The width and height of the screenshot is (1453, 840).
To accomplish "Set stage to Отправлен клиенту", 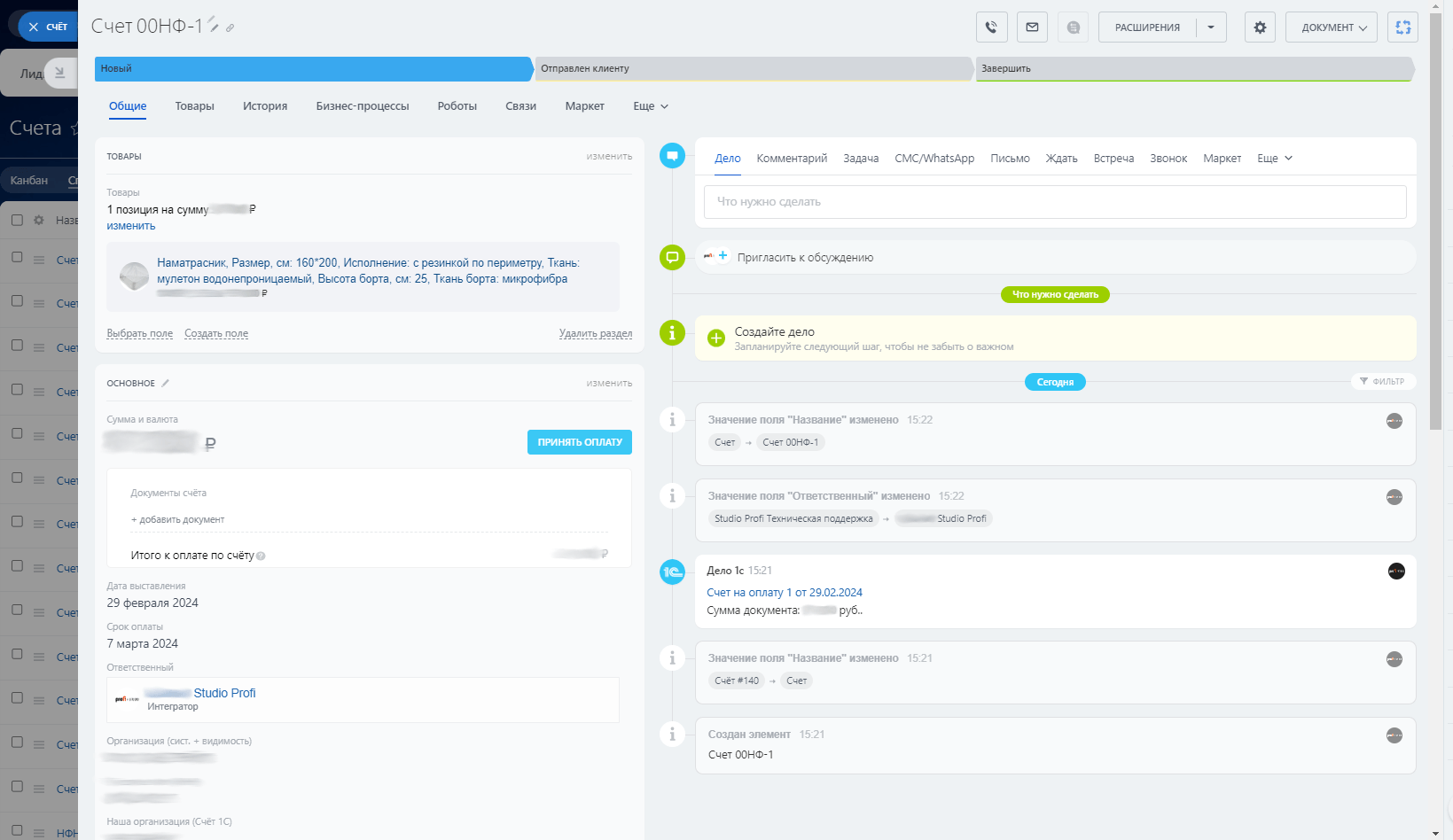I will click(x=754, y=69).
